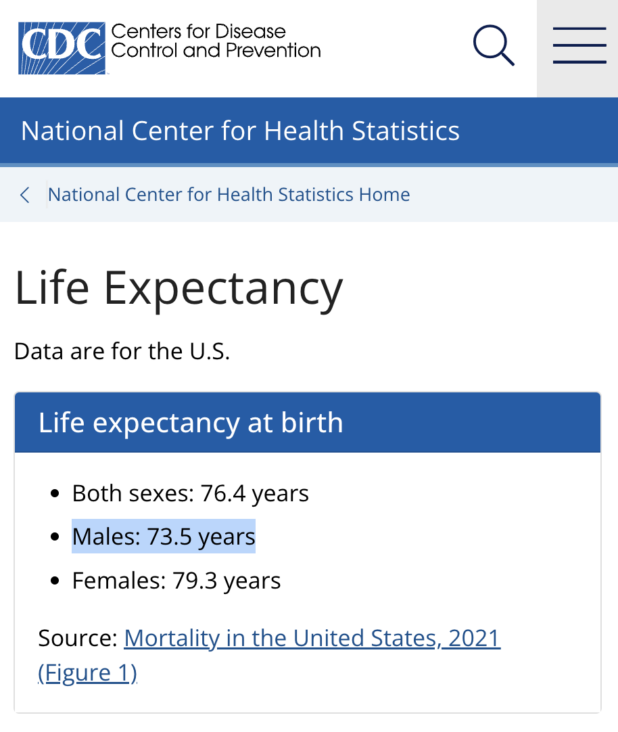Click the bullet before Males
Viewport: 618px width, 732px height.
pos(55,537)
